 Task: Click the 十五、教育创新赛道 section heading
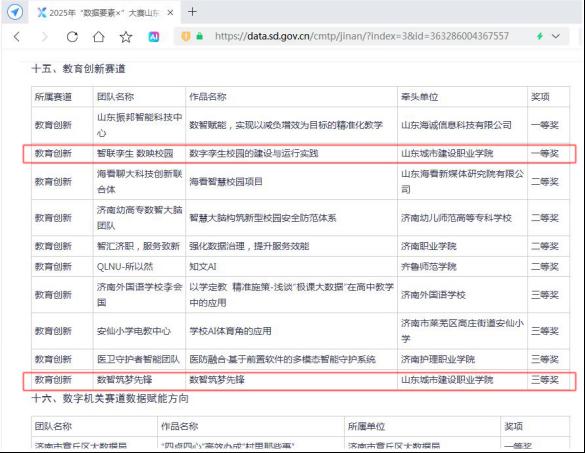click(x=79, y=69)
